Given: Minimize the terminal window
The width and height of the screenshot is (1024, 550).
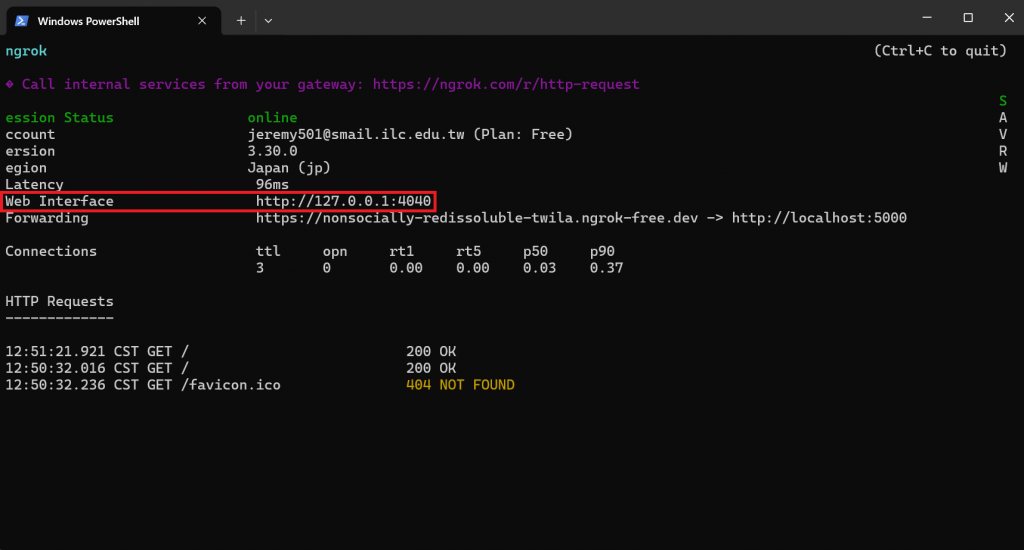Looking at the screenshot, I should (x=927, y=18).
